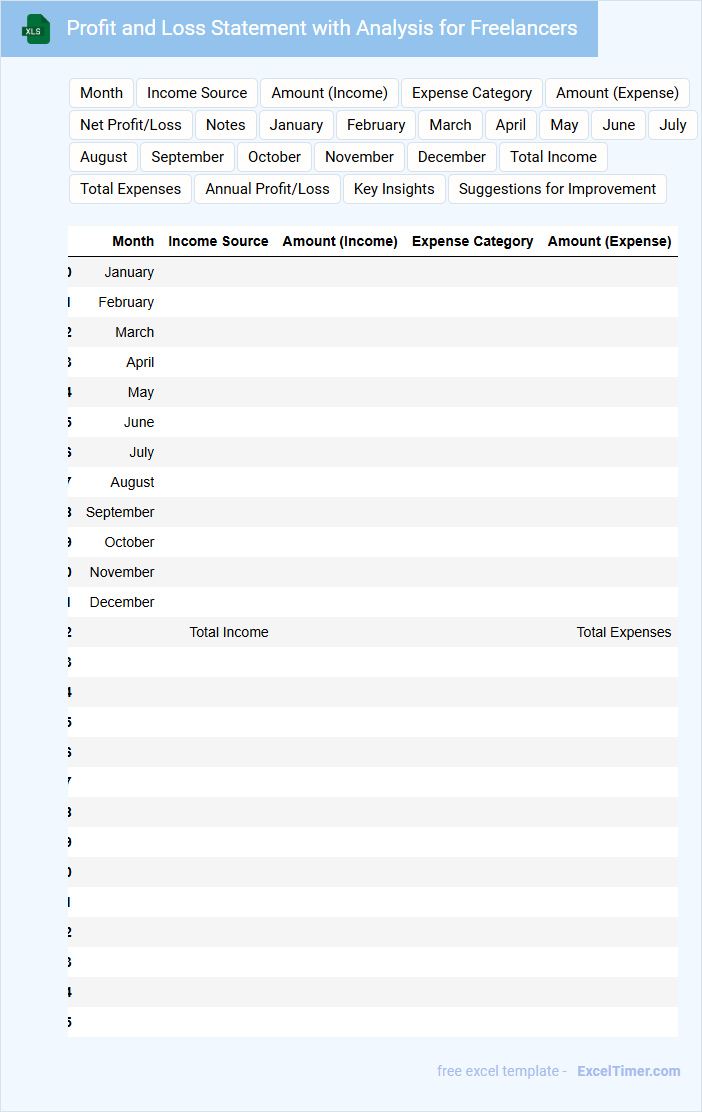Click the Total Income tag button
Viewport: 702px width, 1112px height.
click(554, 157)
